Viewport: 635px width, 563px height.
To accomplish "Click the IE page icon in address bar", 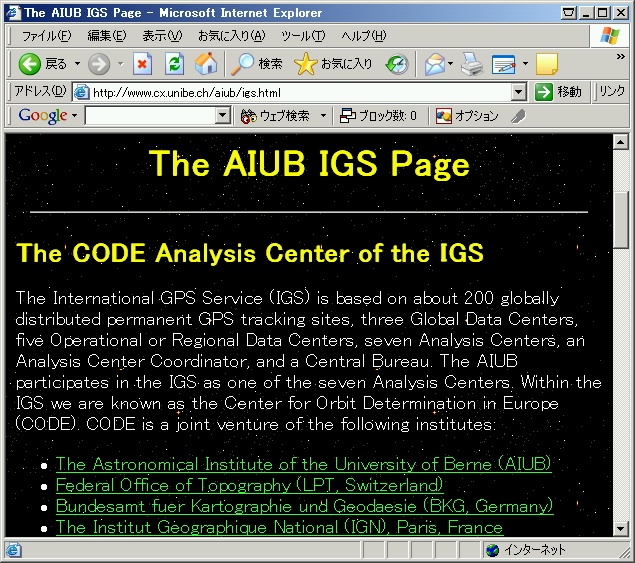I will [x=81, y=92].
